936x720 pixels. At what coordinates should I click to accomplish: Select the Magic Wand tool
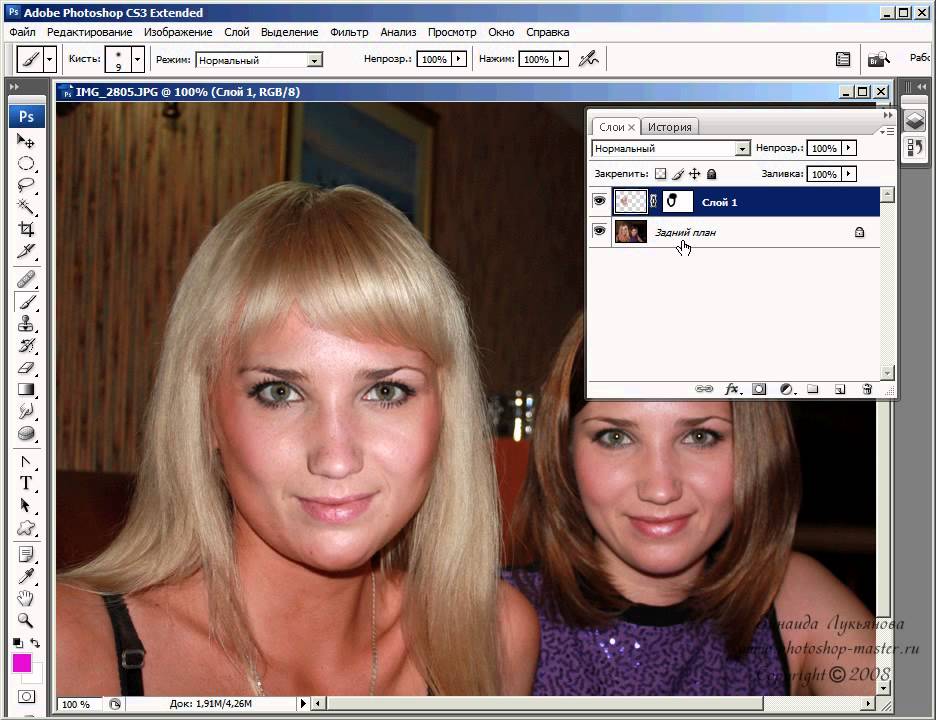coord(26,207)
